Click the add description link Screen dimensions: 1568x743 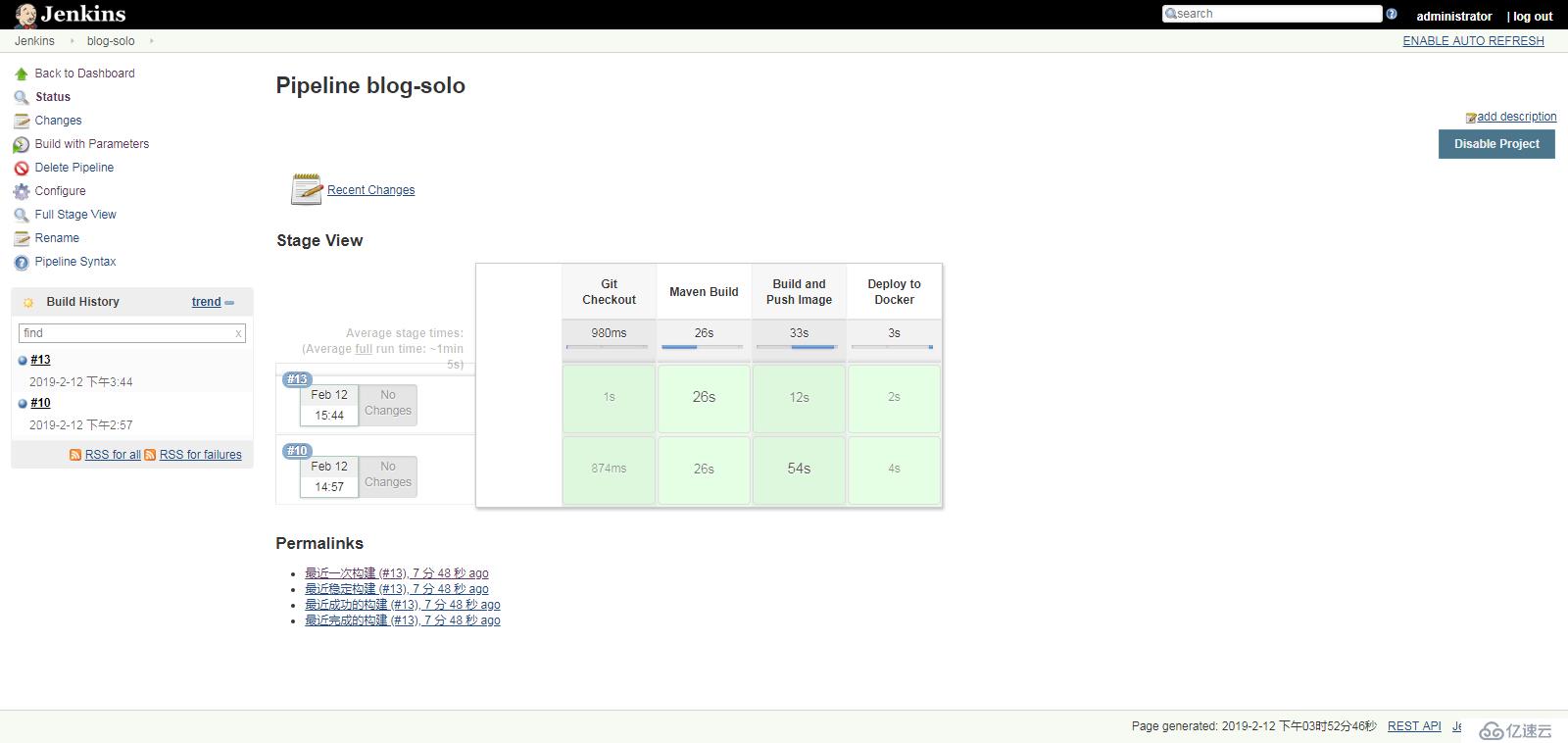click(1517, 117)
